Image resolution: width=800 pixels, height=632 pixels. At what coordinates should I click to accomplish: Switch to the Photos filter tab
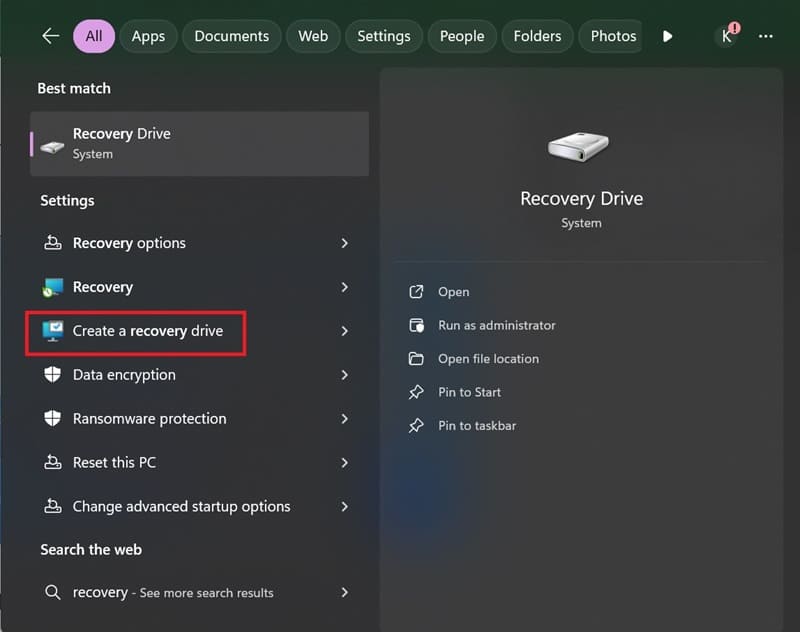pyautogui.click(x=611, y=36)
